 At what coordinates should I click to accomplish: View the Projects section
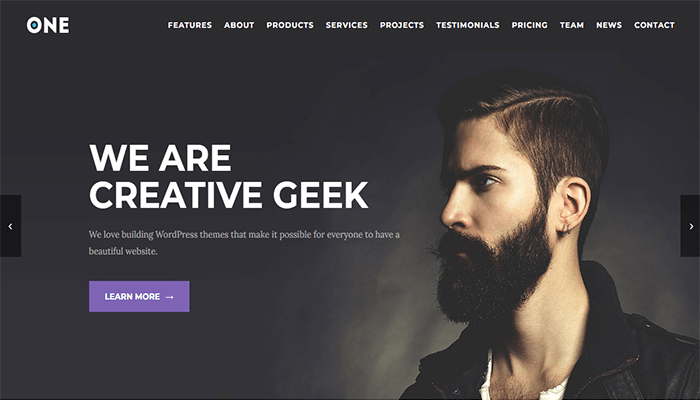[402, 25]
